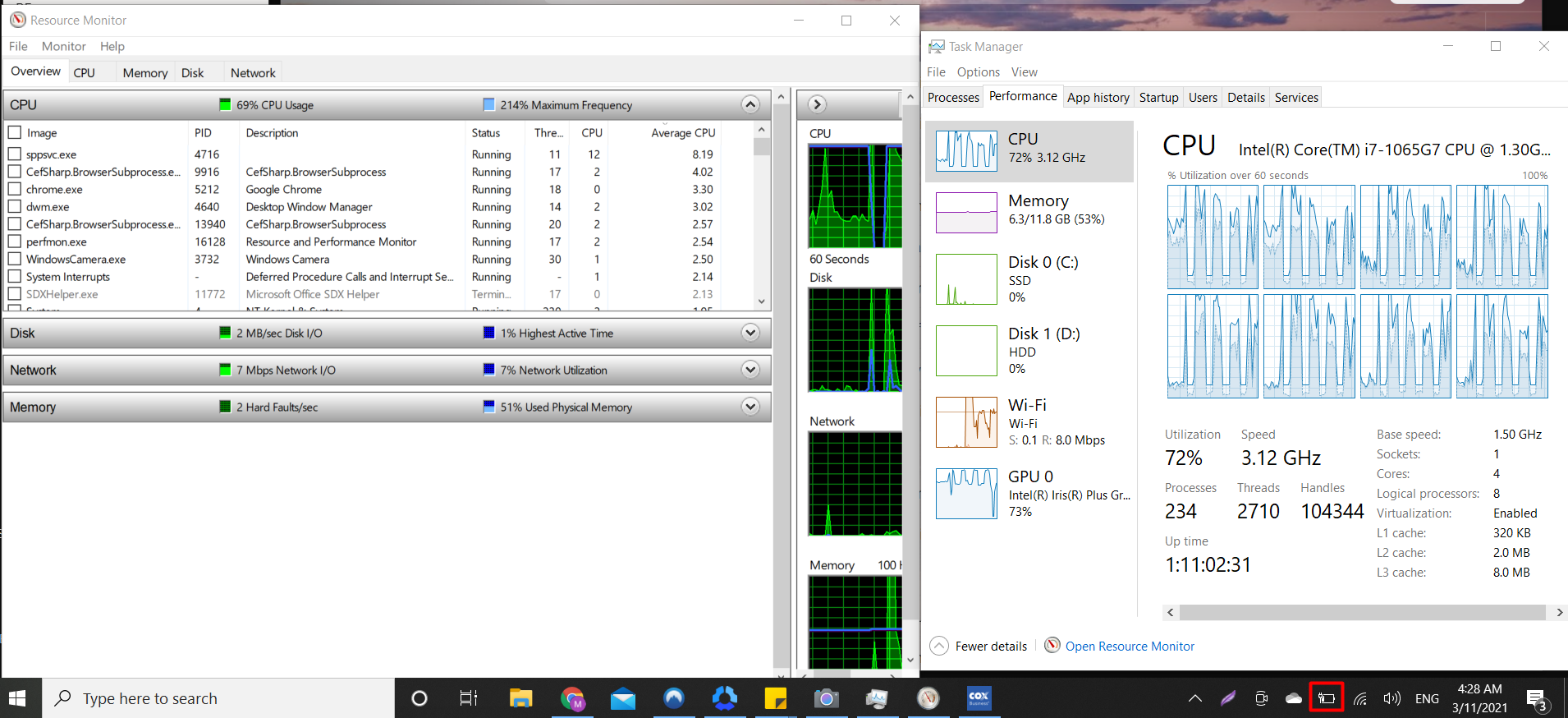Check the perfmon.exe process checkbox
Image resolution: width=1568 pixels, height=718 pixels.
[14, 242]
